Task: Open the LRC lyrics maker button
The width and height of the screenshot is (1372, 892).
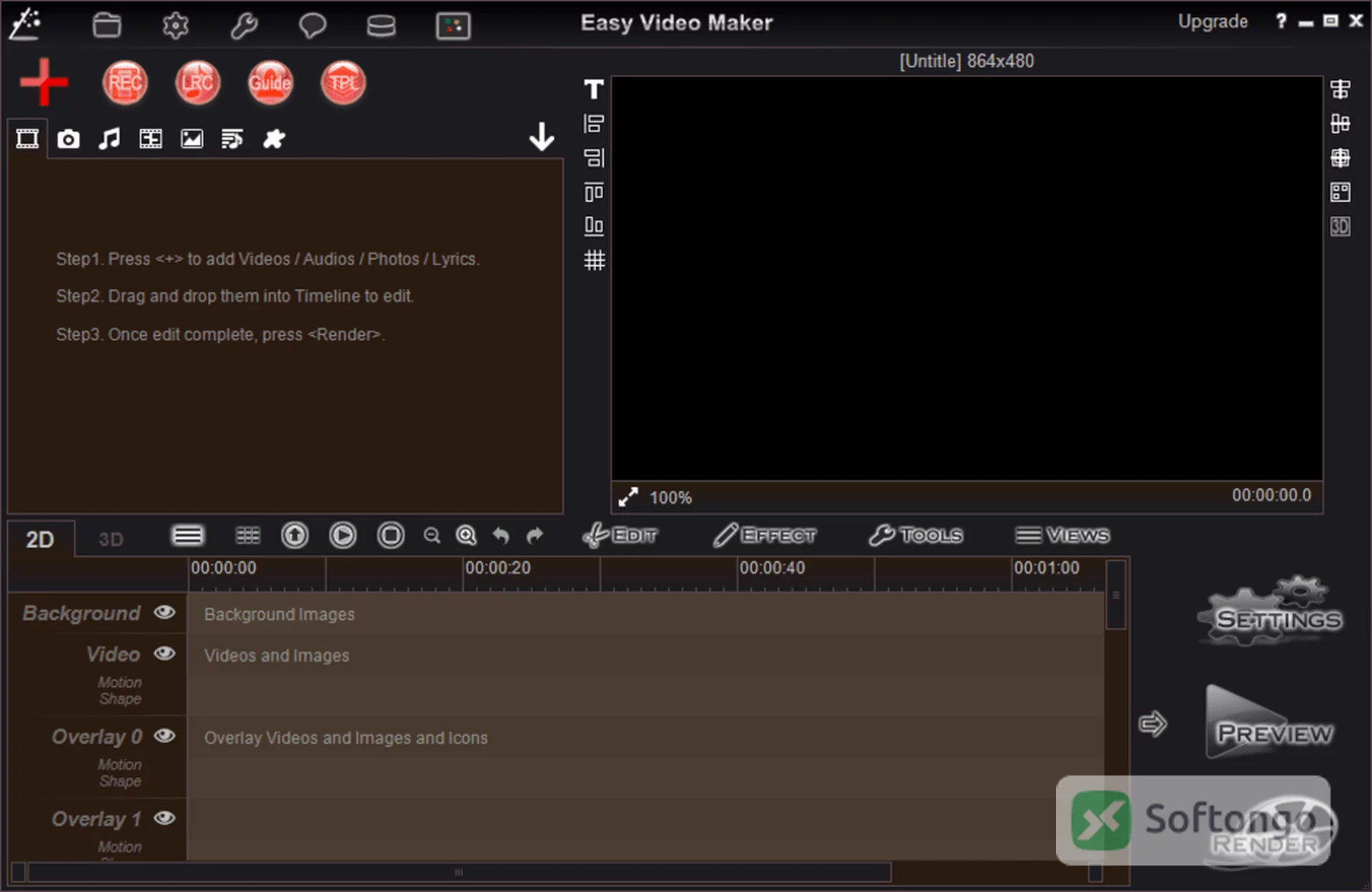Action: 197,83
